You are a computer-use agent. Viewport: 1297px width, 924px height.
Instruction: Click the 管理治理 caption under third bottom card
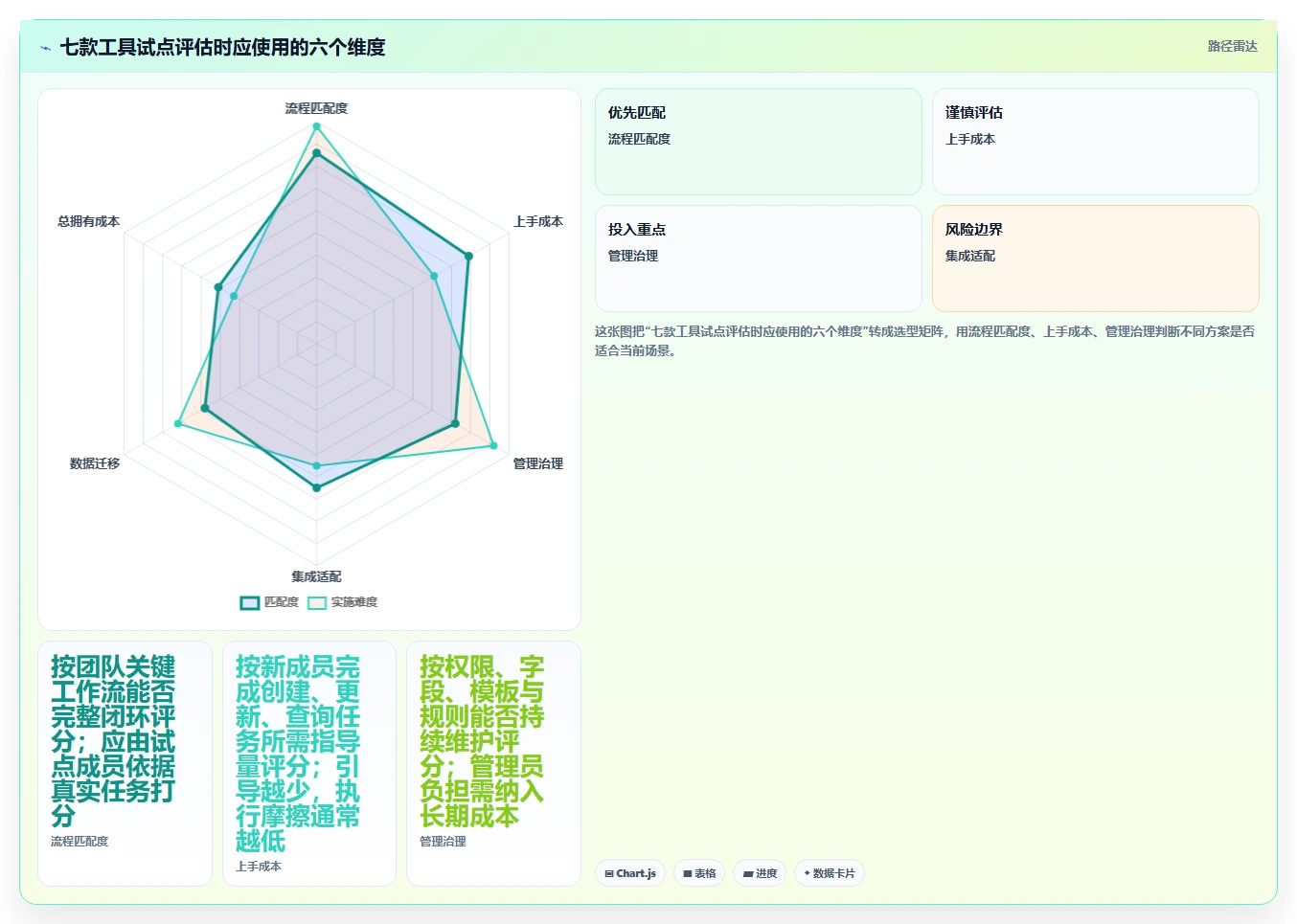[x=443, y=842]
